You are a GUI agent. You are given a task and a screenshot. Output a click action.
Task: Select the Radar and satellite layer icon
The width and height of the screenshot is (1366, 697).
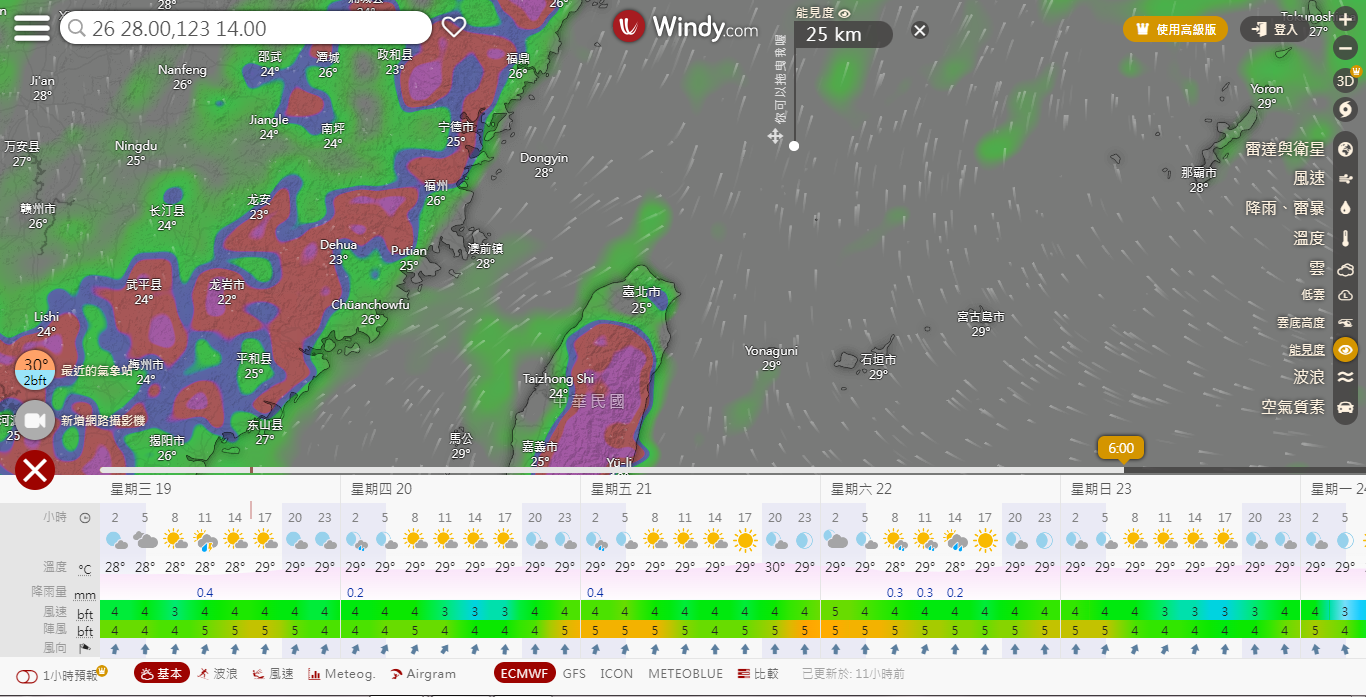coord(1346,149)
